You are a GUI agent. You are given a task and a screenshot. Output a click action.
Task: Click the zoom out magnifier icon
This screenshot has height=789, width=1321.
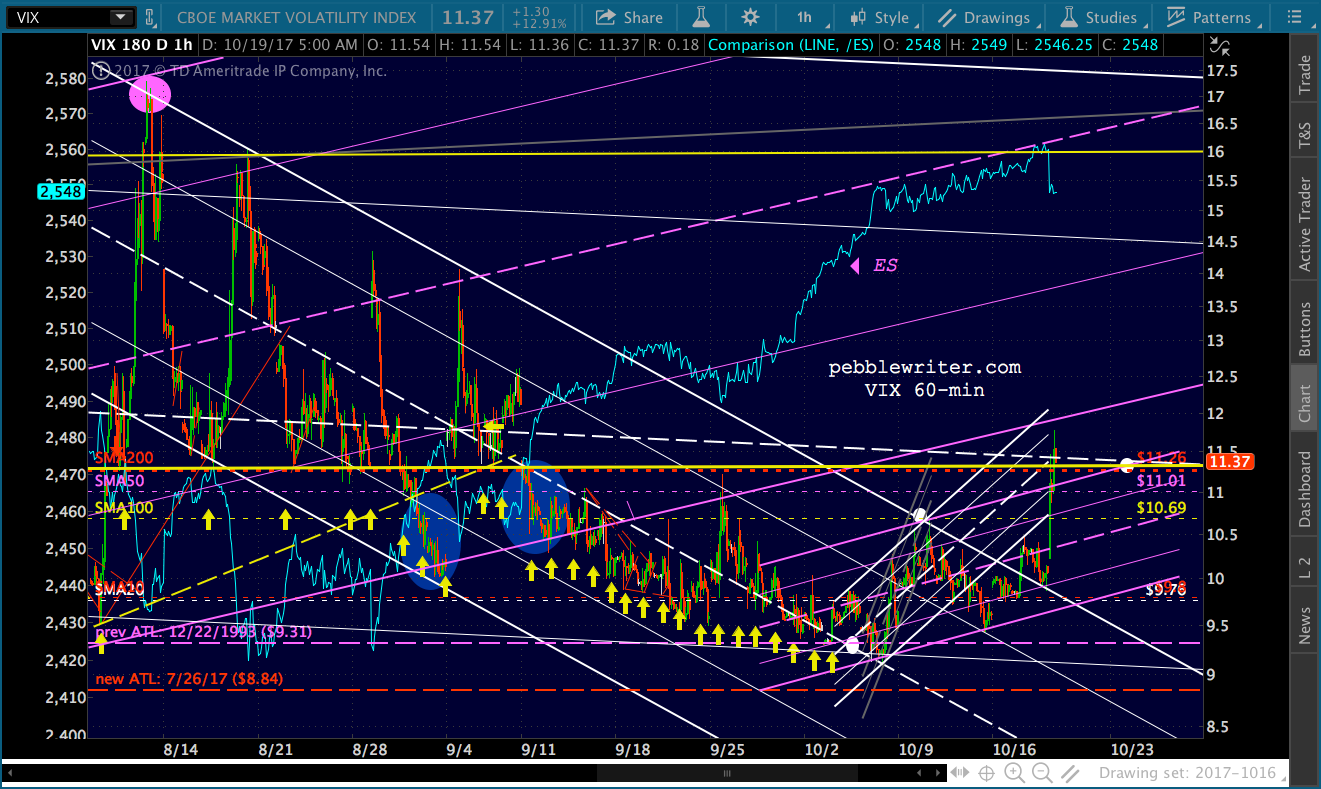[x=1042, y=772]
